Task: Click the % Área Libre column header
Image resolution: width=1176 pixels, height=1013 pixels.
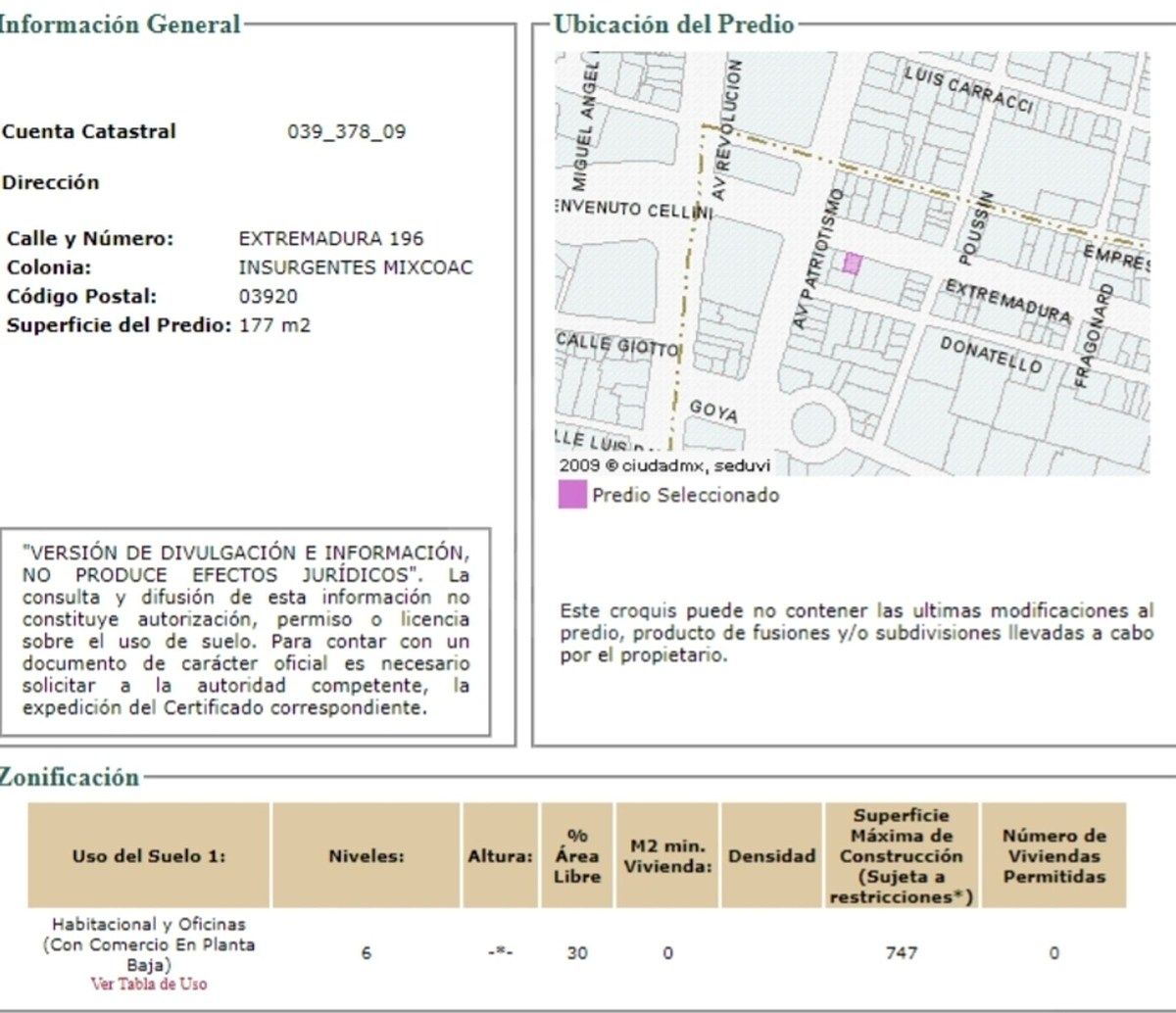Action: click(577, 855)
